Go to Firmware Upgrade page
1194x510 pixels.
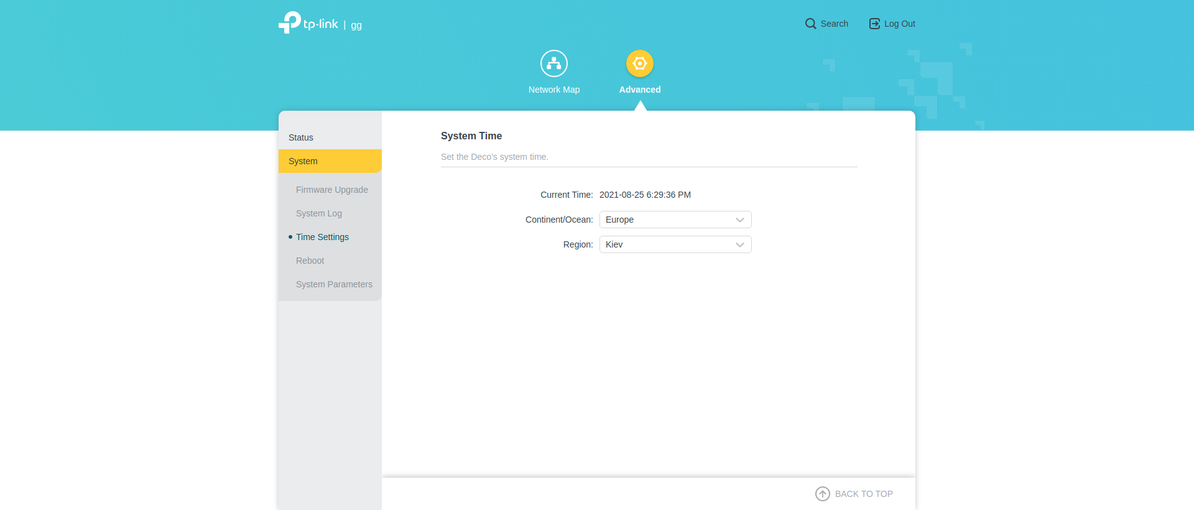(x=332, y=190)
